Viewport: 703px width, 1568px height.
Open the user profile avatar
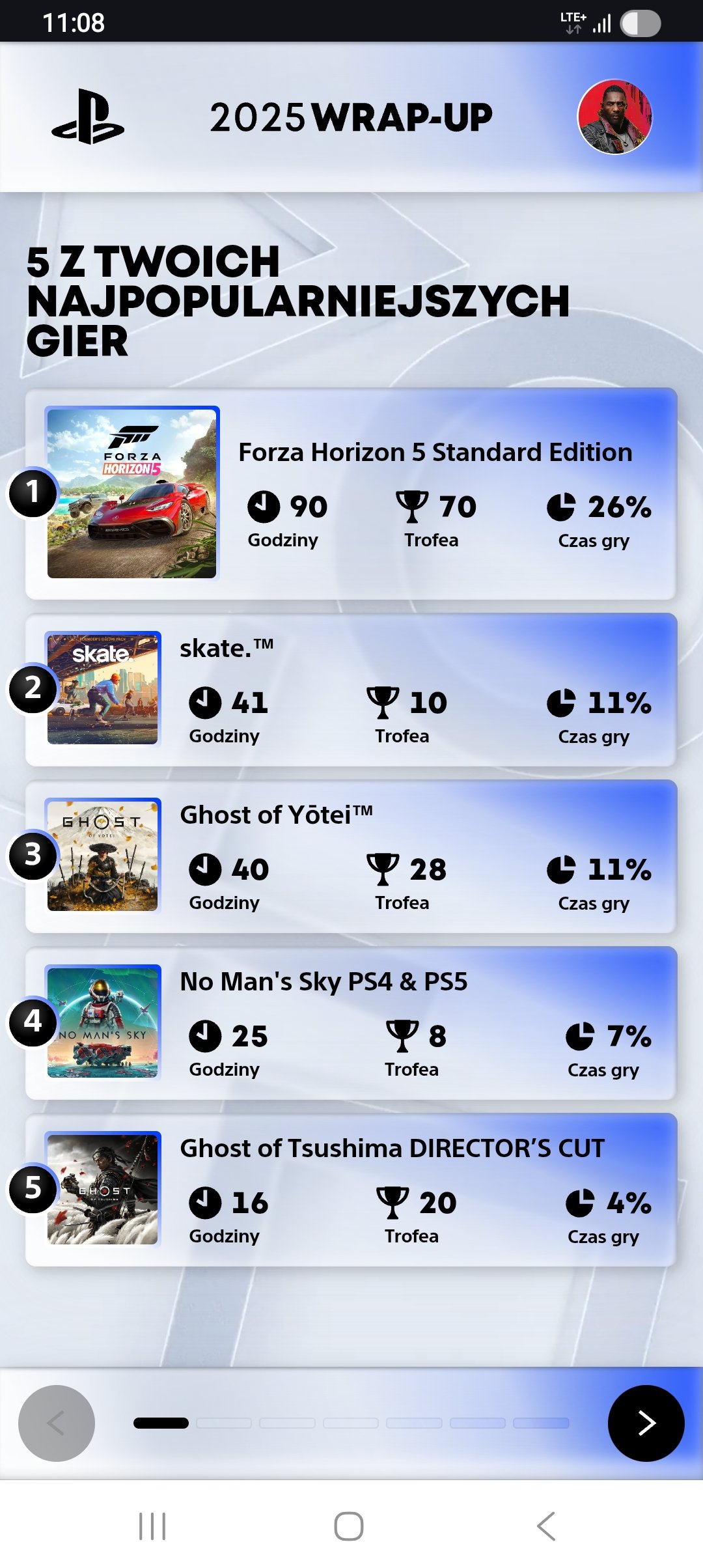(614, 117)
